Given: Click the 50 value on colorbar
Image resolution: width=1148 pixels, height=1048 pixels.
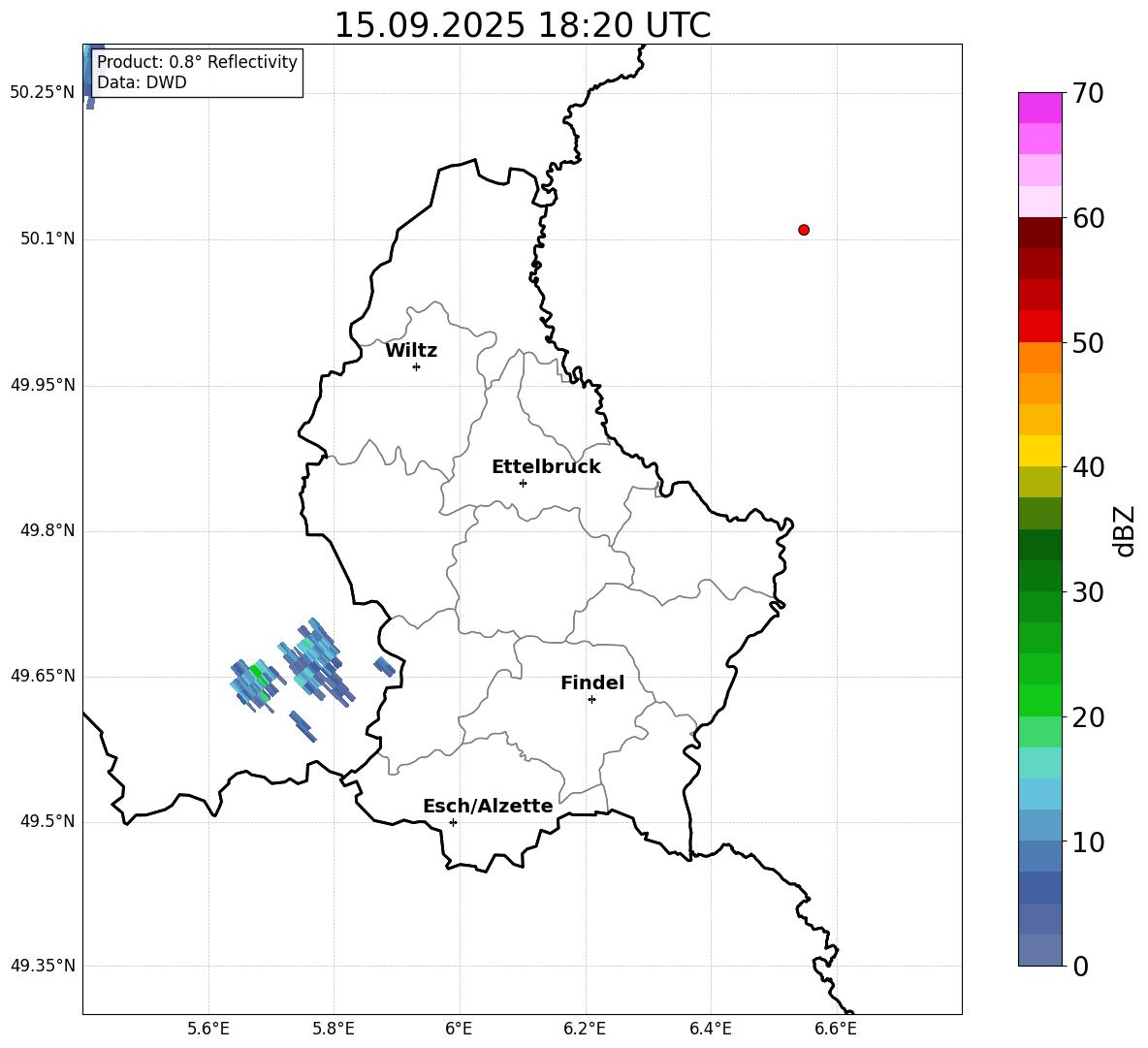Looking at the screenshot, I should point(1088,342).
